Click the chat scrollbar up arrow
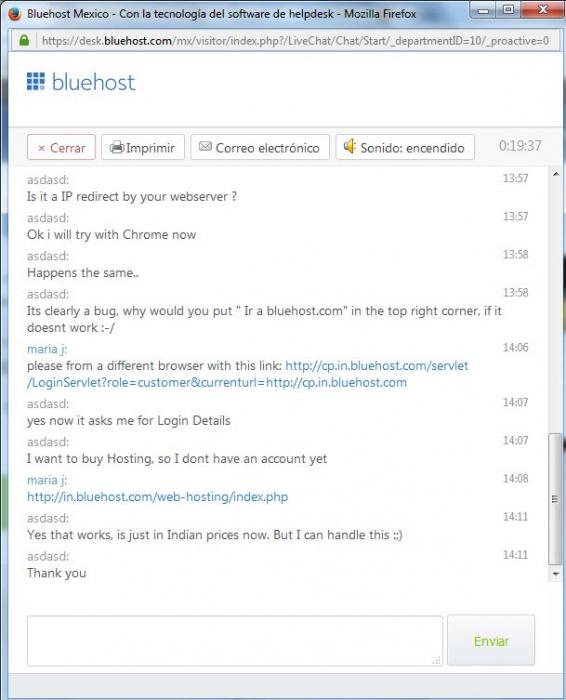Image resolution: width=566 pixels, height=700 pixels. pyautogui.click(x=555, y=174)
